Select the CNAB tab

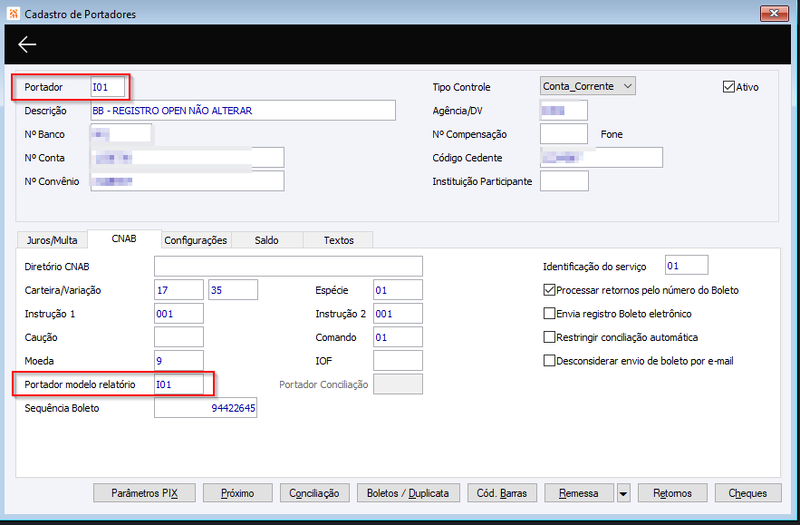(x=124, y=238)
